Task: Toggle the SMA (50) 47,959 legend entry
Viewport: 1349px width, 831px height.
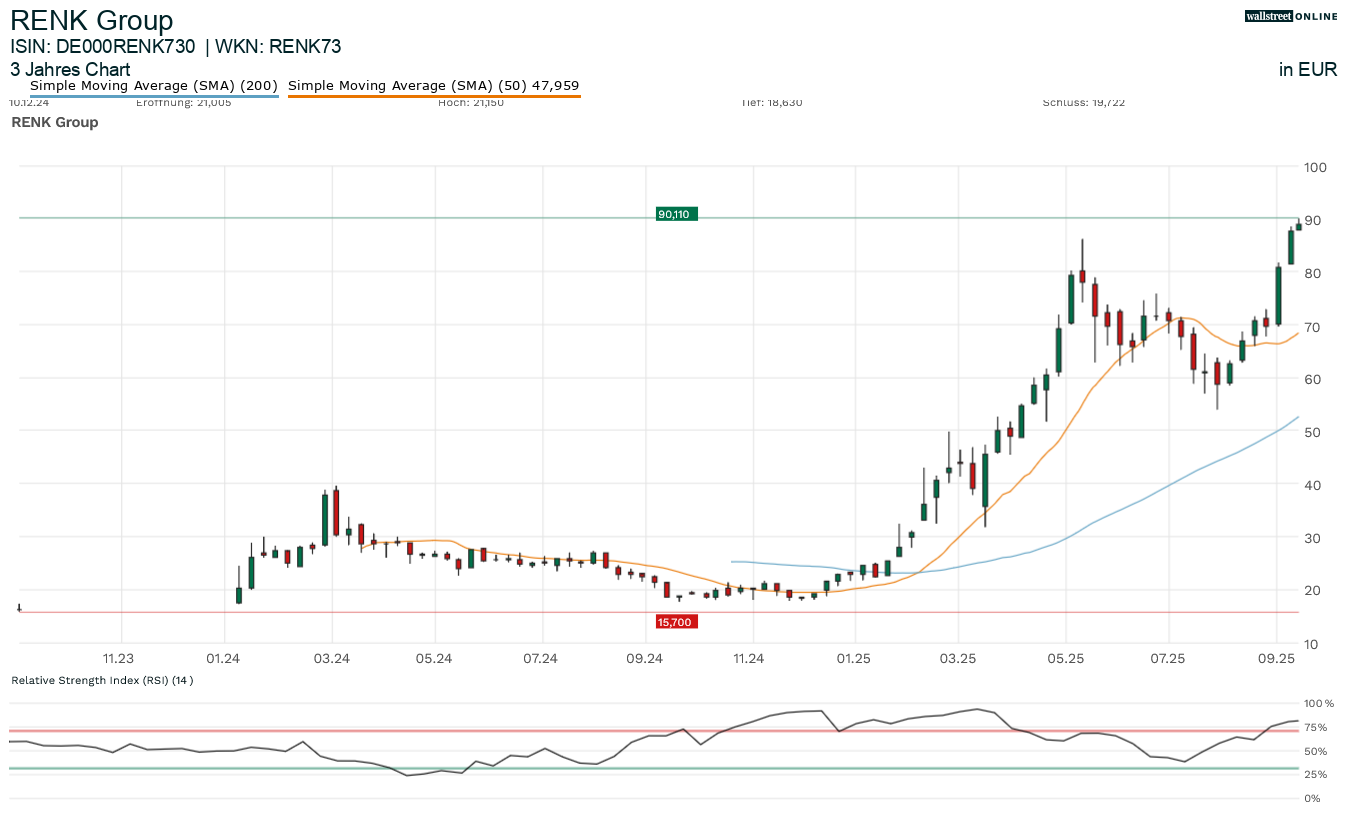Action: tap(433, 86)
